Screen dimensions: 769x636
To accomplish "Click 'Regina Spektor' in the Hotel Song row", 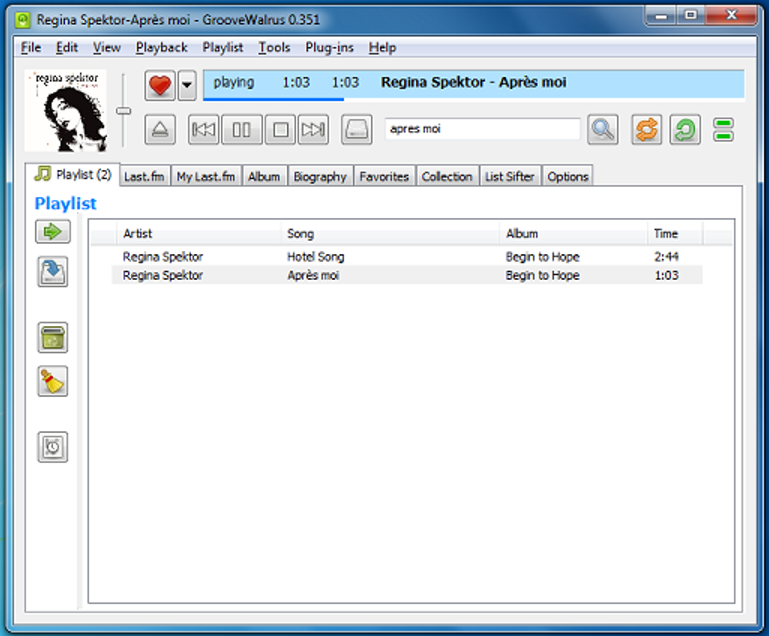I will click(163, 256).
